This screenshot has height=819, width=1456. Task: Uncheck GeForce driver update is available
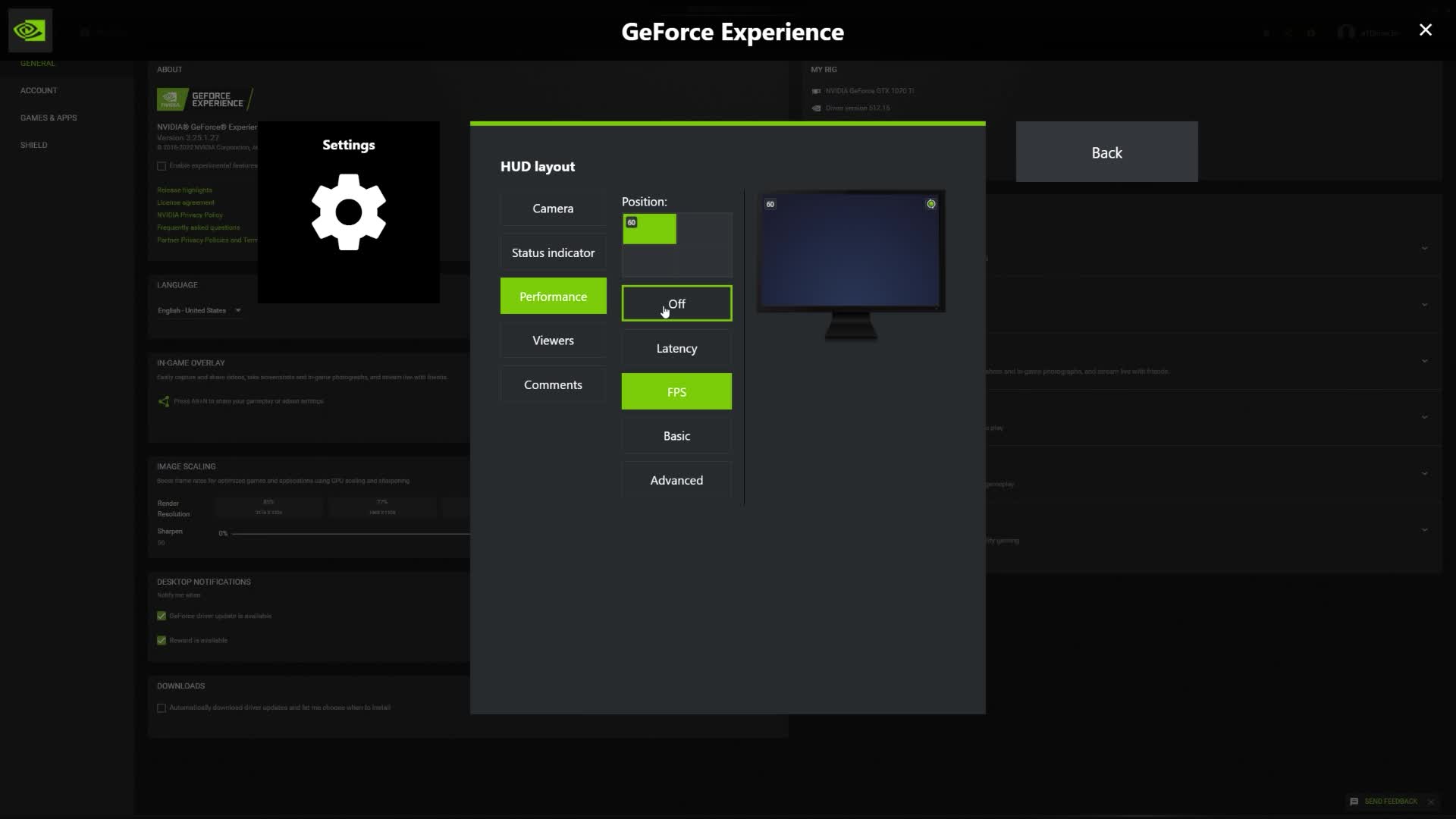pyautogui.click(x=161, y=616)
